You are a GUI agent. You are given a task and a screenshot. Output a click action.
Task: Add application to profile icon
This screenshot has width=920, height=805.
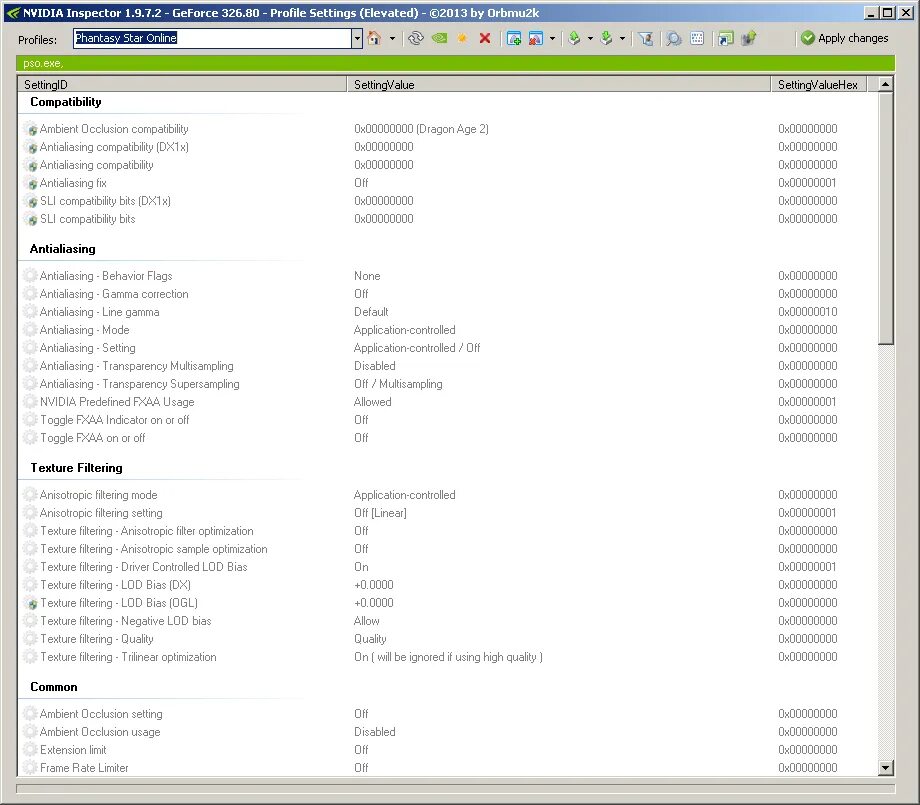514,39
